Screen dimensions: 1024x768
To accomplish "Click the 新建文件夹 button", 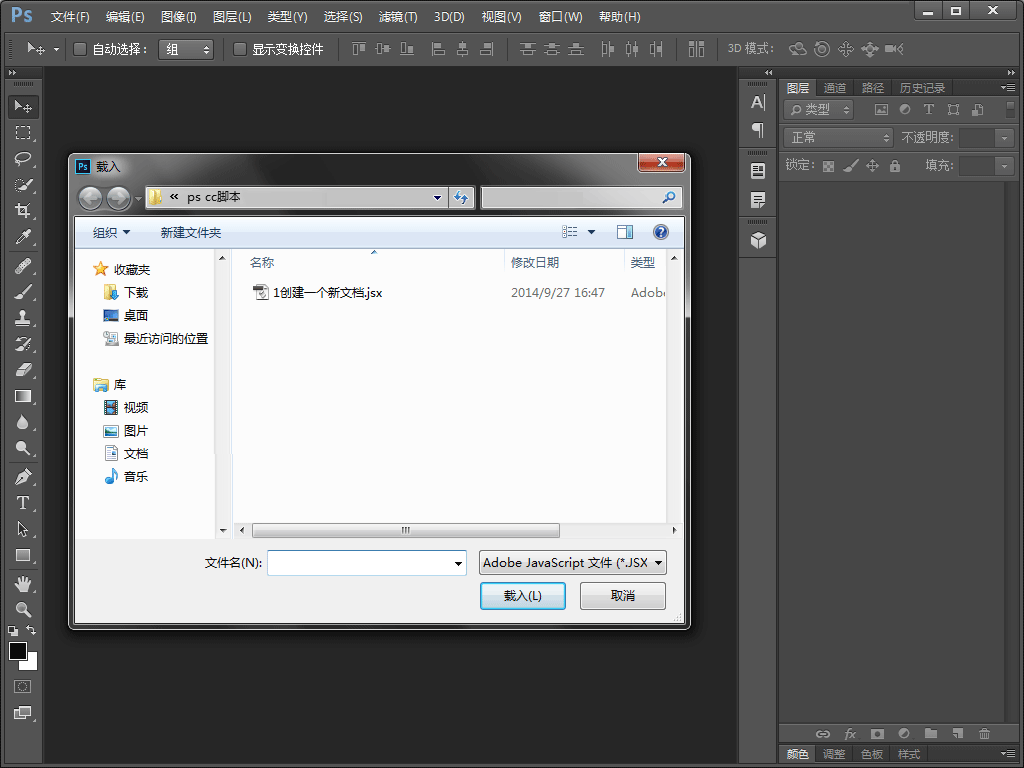I will [x=191, y=232].
